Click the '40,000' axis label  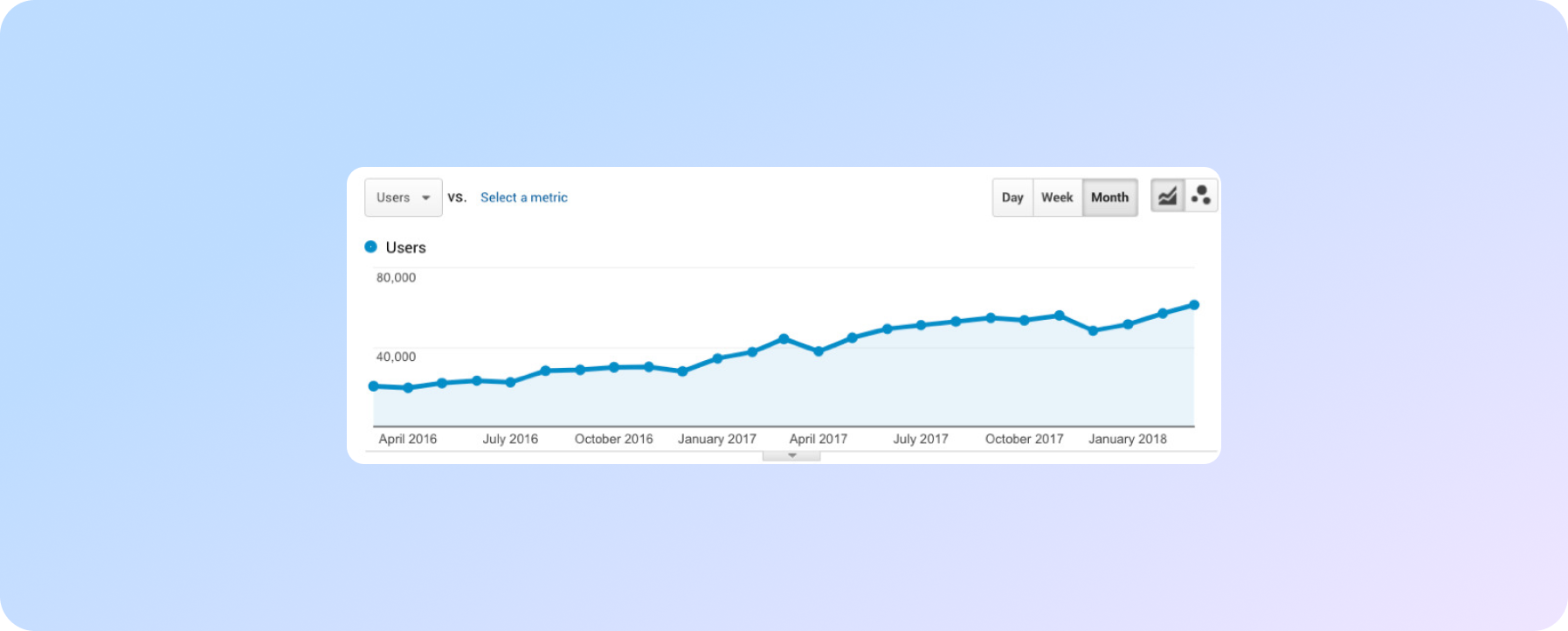pyautogui.click(x=396, y=357)
